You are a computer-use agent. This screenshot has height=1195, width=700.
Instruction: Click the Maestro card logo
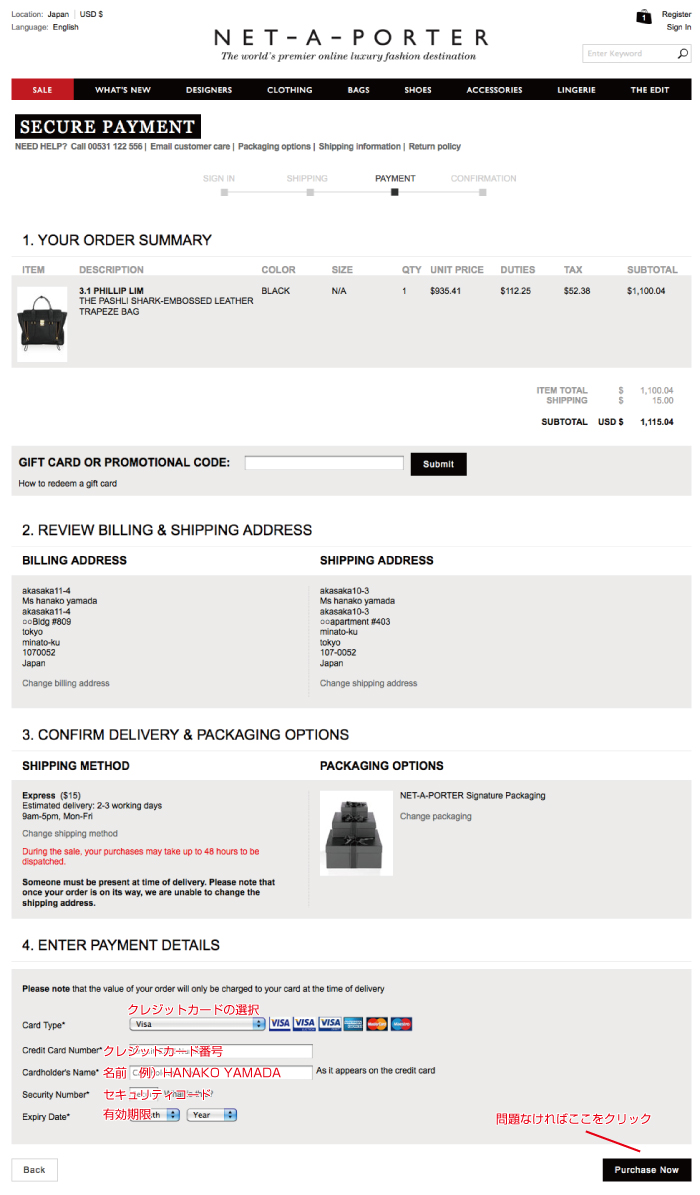pos(401,1024)
